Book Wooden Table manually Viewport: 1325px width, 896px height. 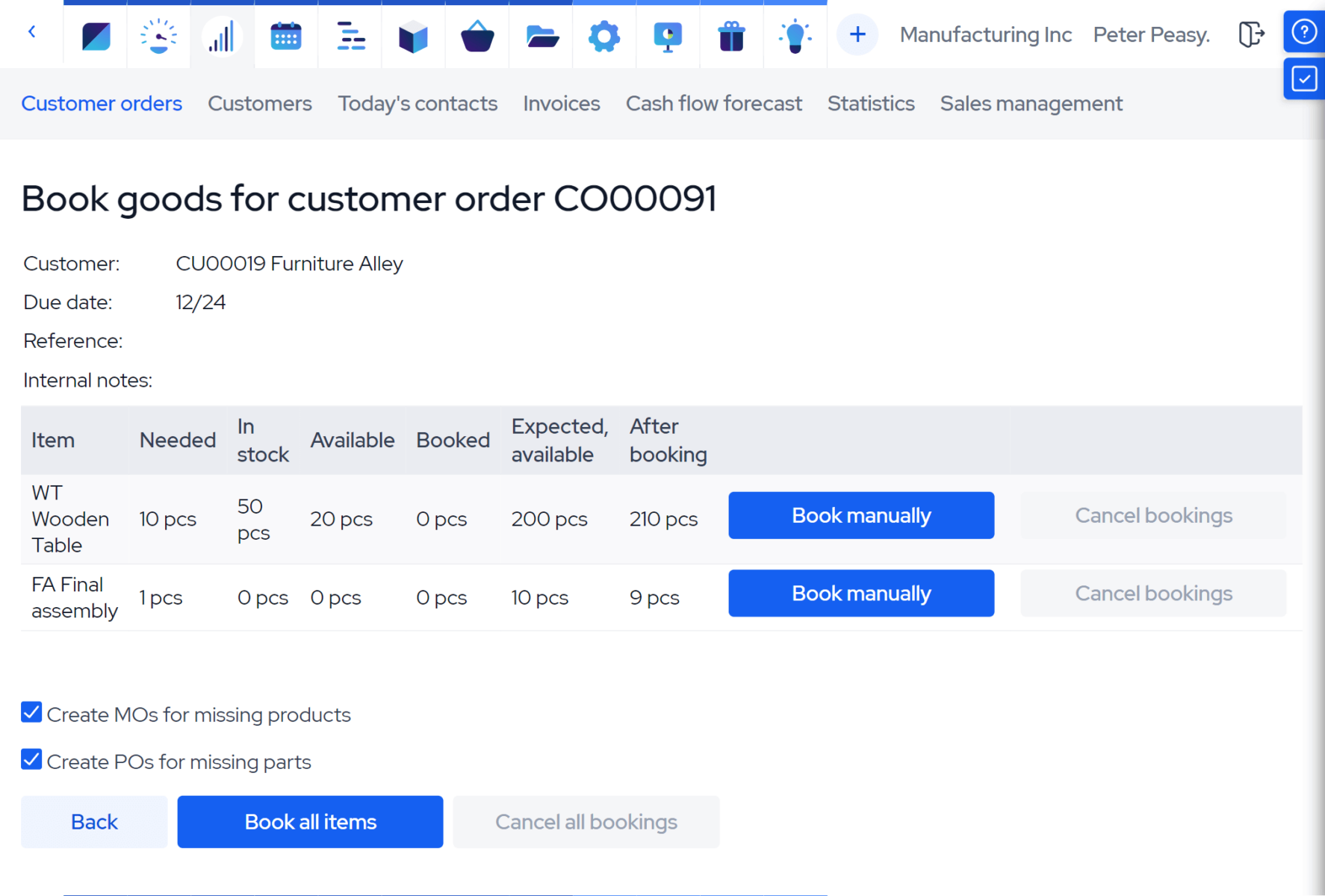click(x=860, y=515)
